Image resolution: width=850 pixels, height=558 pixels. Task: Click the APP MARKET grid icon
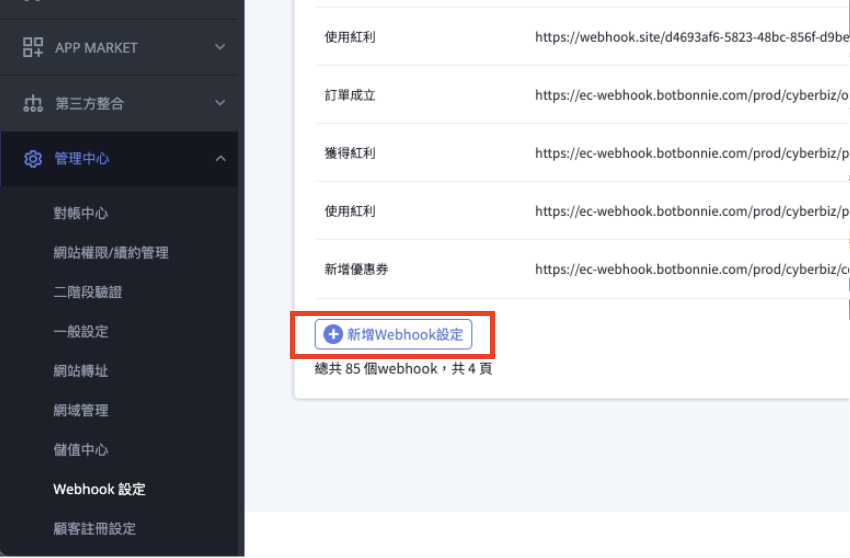tap(33, 47)
